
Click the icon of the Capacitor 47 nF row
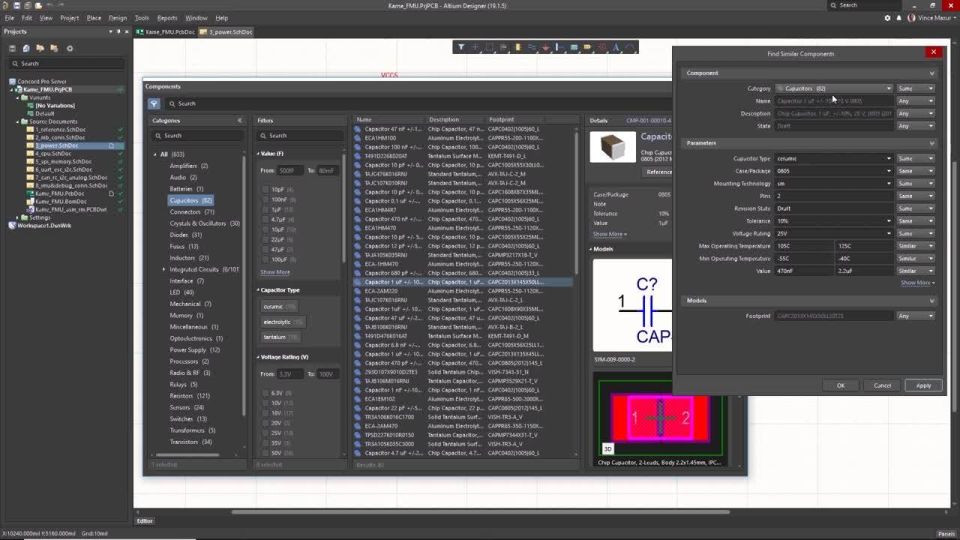(358, 129)
